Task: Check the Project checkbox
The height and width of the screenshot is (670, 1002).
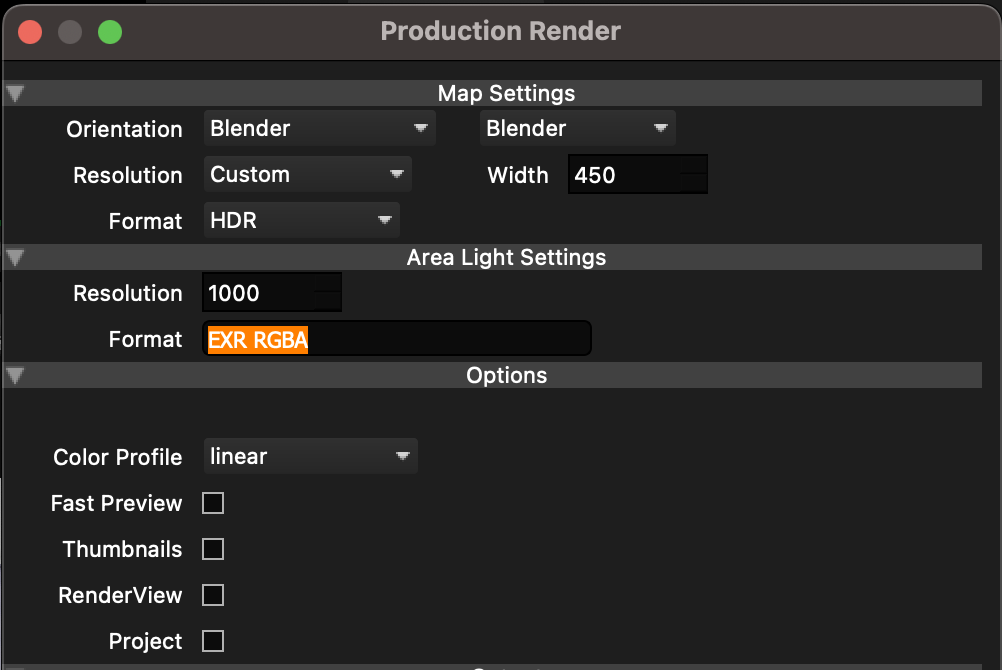Action: click(x=213, y=641)
